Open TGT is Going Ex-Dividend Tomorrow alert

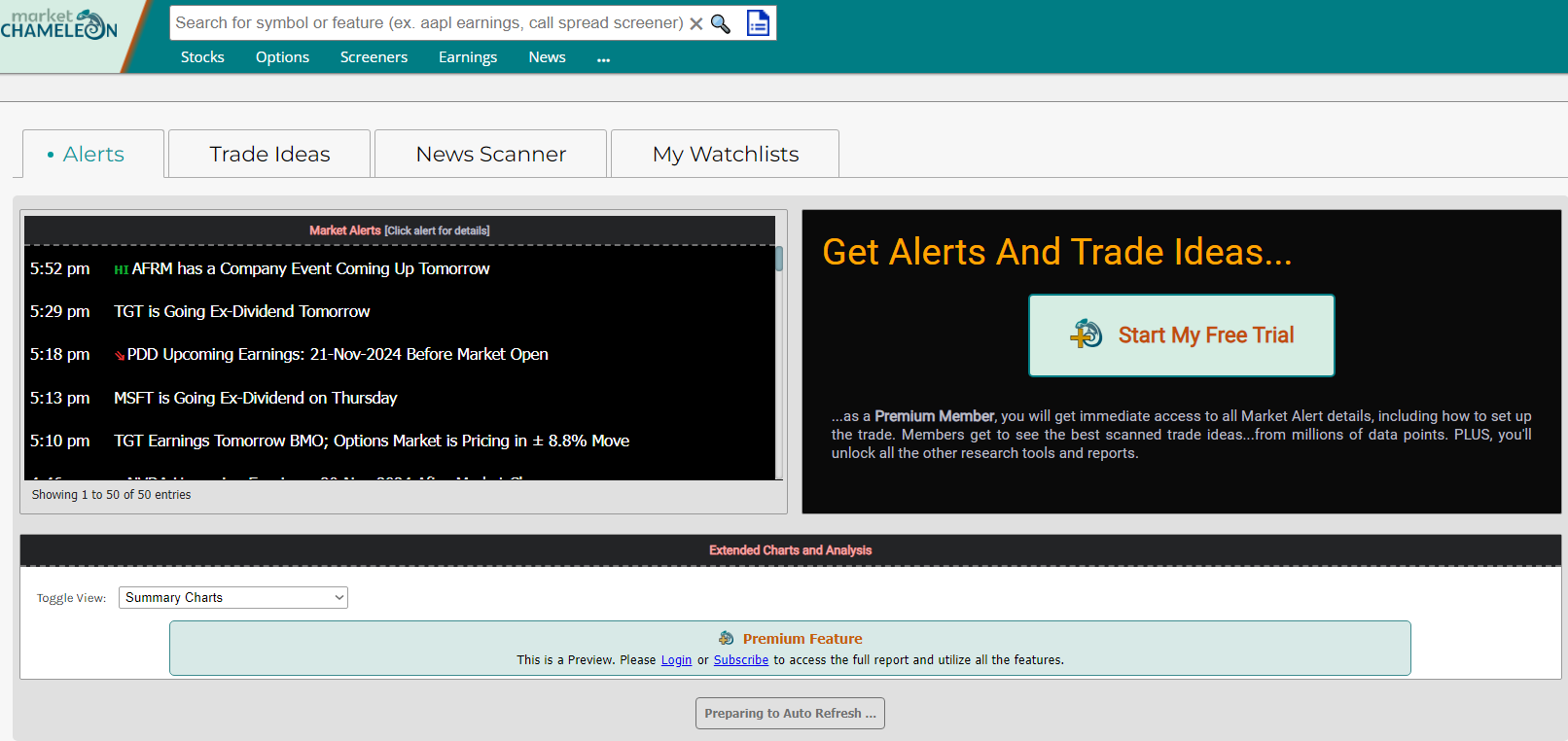[241, 311]
